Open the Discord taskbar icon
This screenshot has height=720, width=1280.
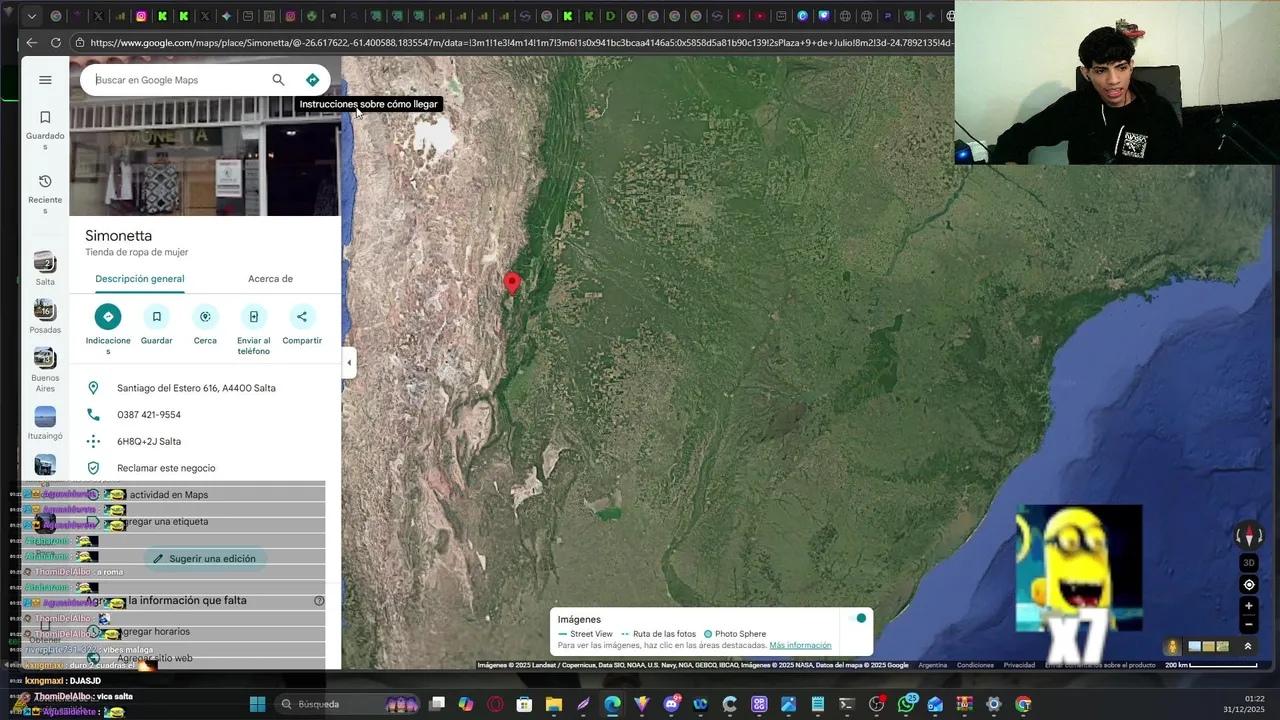(671, 704)
